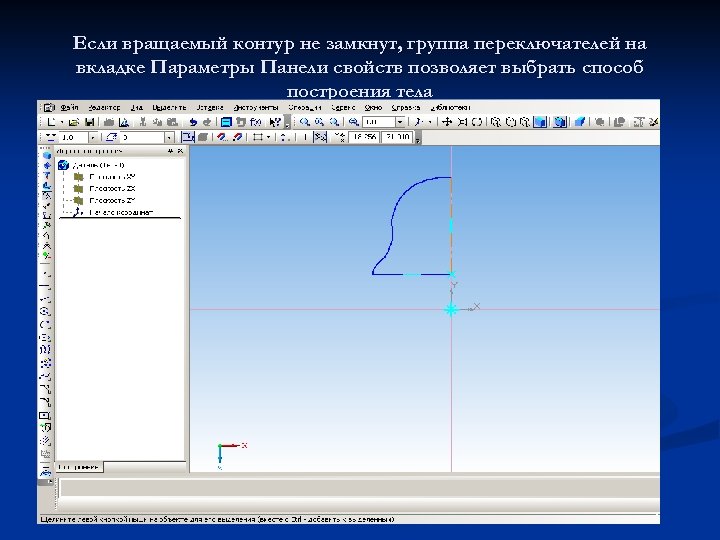Click the Copy icon

pos(158,122)
